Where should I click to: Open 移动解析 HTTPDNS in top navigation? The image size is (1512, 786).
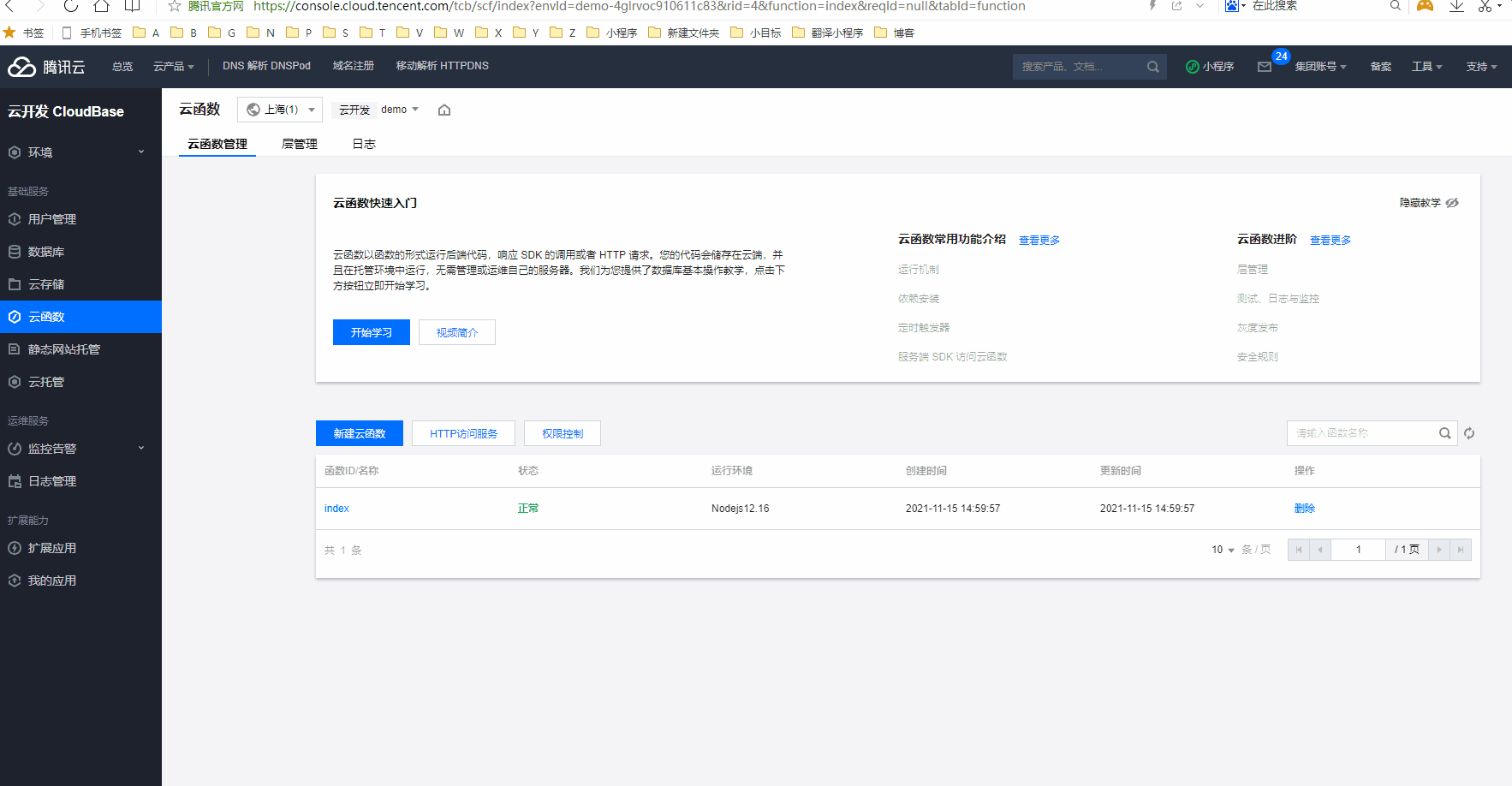coord(442,66)
